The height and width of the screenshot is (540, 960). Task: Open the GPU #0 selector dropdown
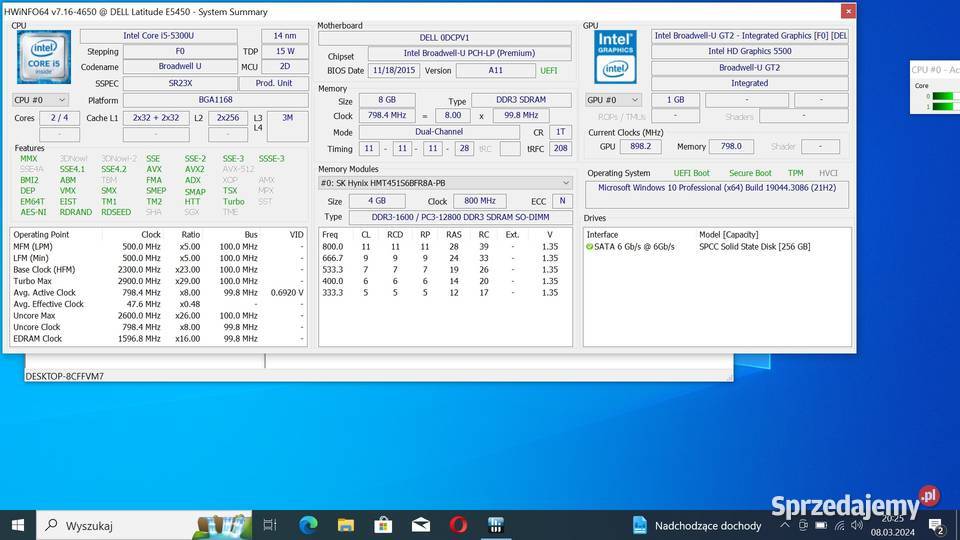click(613, 100)
